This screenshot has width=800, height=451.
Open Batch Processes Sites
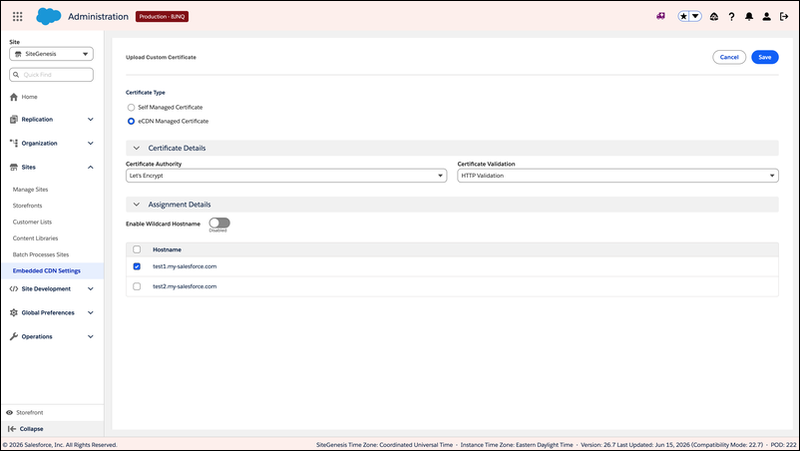pyautogui.click(x=41, y=255)
